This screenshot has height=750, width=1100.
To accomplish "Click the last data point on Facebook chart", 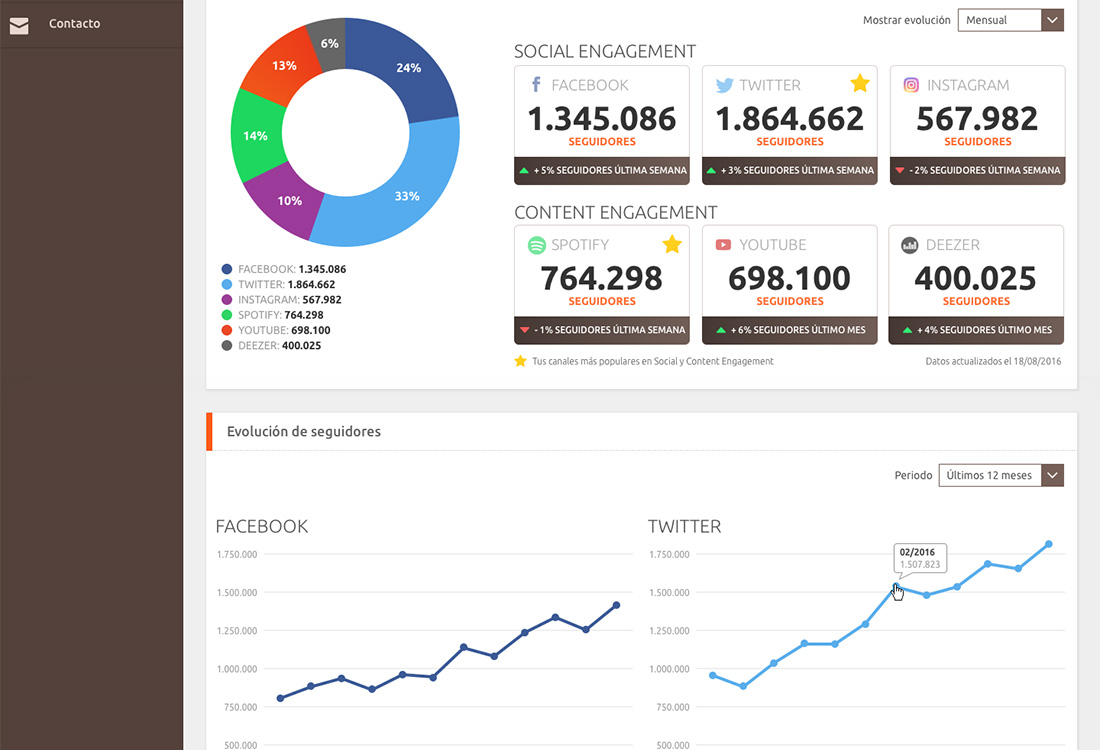I will (616, 605).
